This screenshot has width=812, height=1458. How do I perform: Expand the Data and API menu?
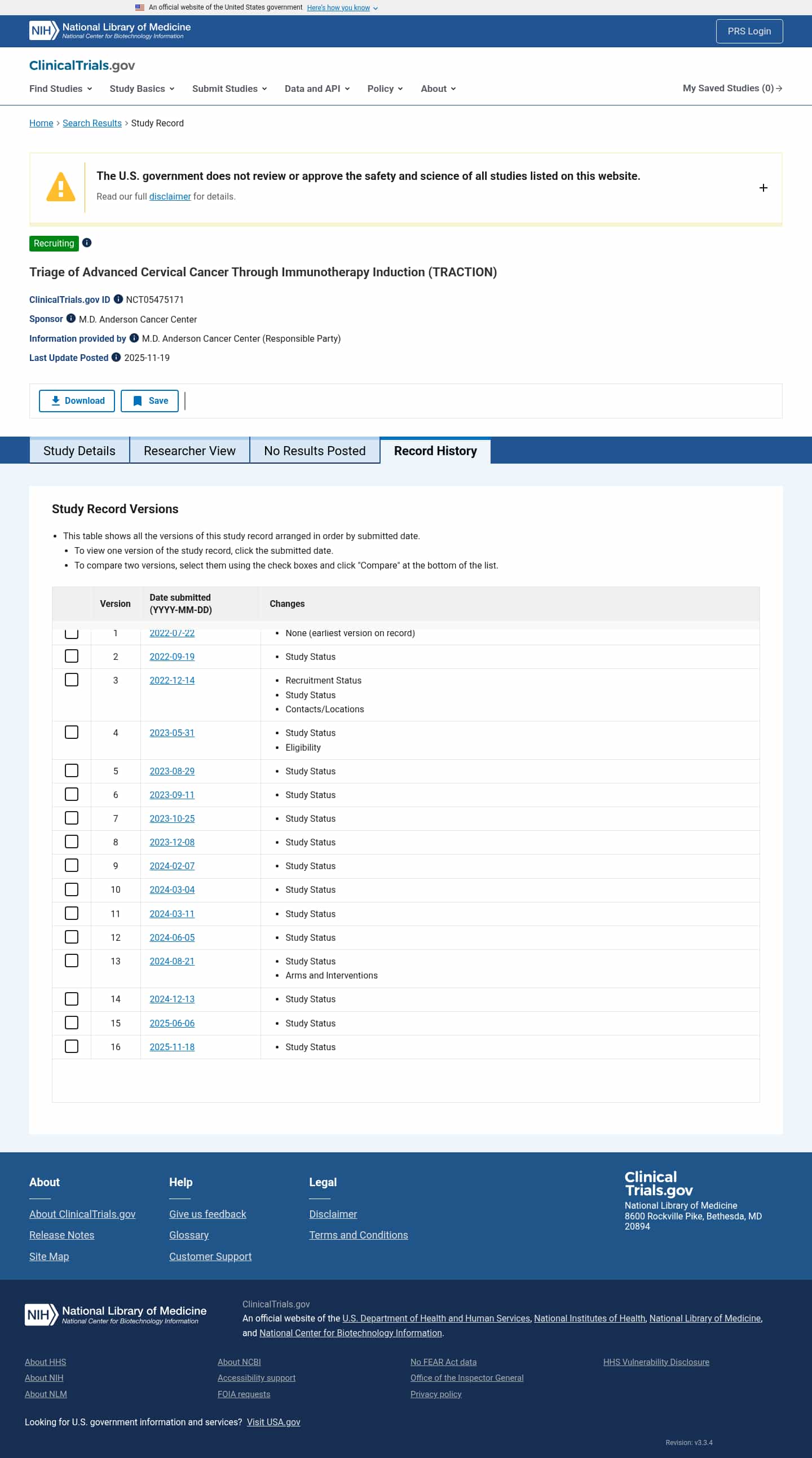[317, 89]
